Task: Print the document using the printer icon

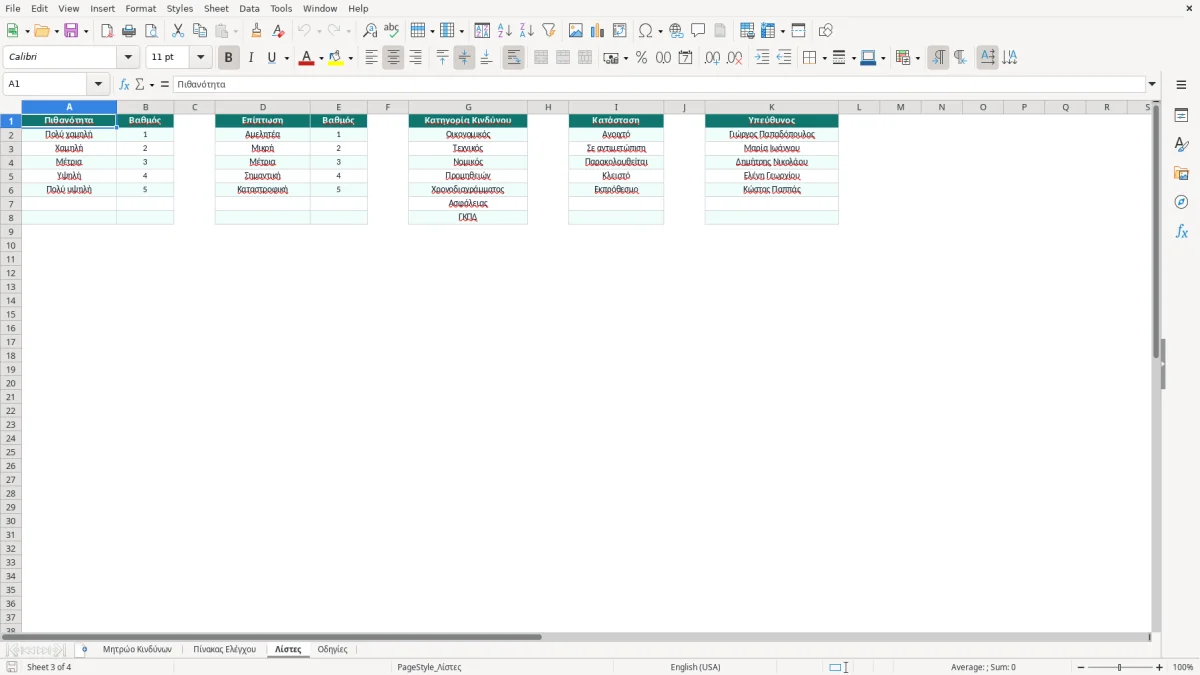Action: 129,31
